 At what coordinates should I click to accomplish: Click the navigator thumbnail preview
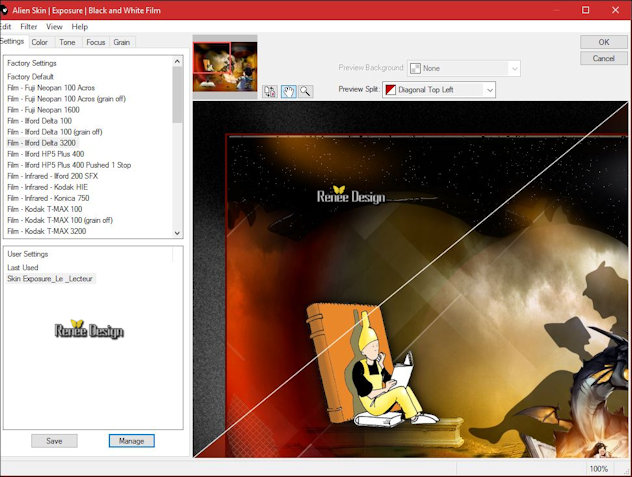tap(225, 67)
